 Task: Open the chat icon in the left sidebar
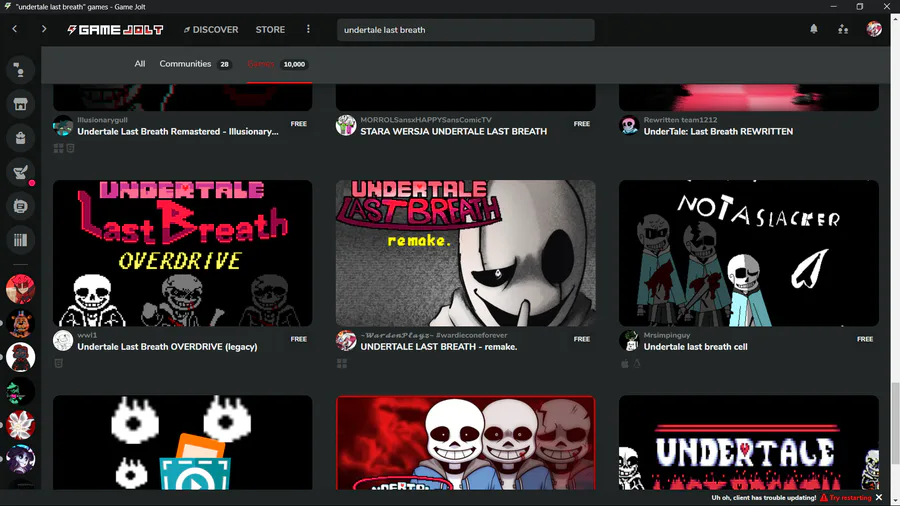(20, 70)
